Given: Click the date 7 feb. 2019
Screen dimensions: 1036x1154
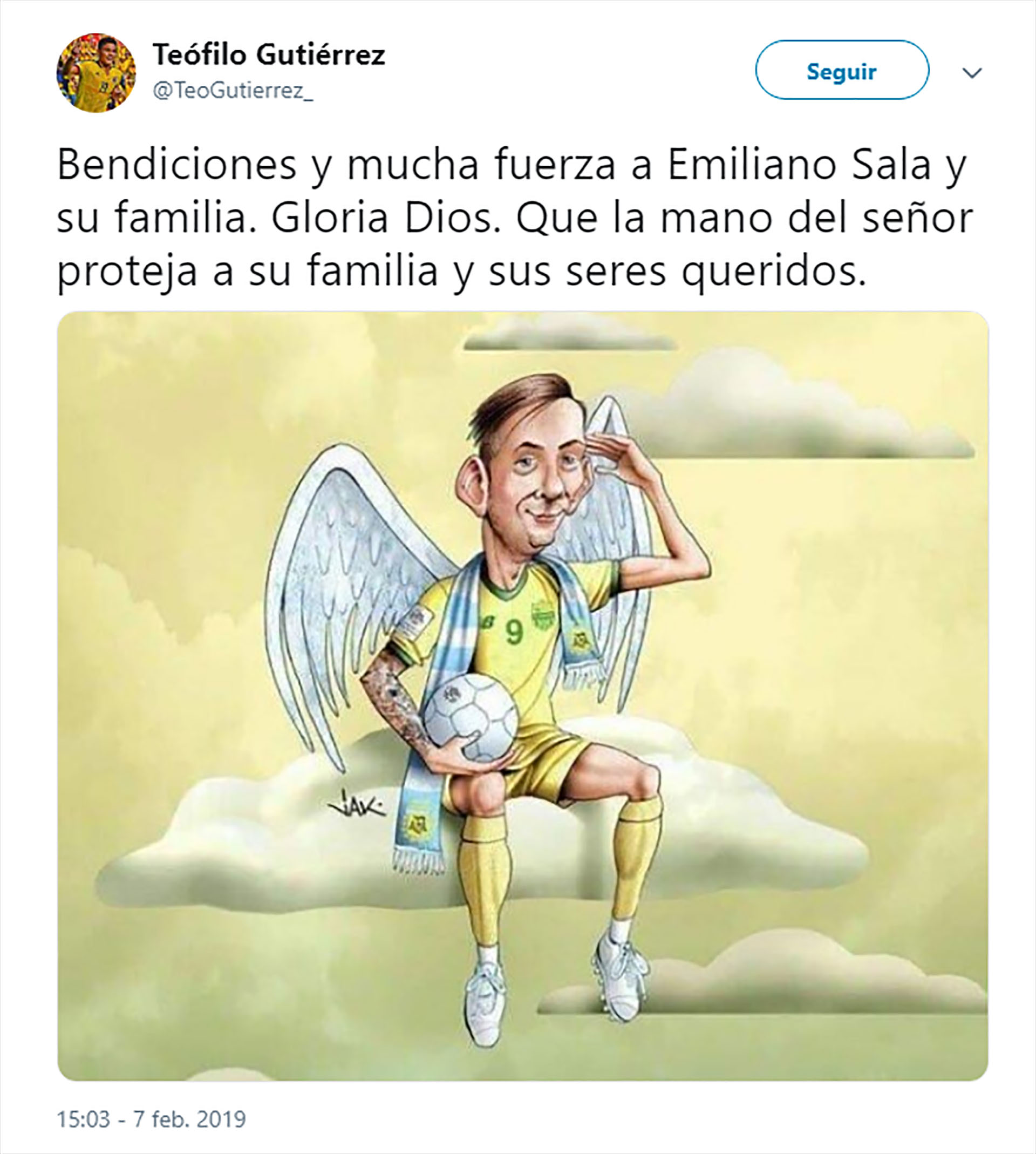Looking at the screenshot, I should point(189,1119).
